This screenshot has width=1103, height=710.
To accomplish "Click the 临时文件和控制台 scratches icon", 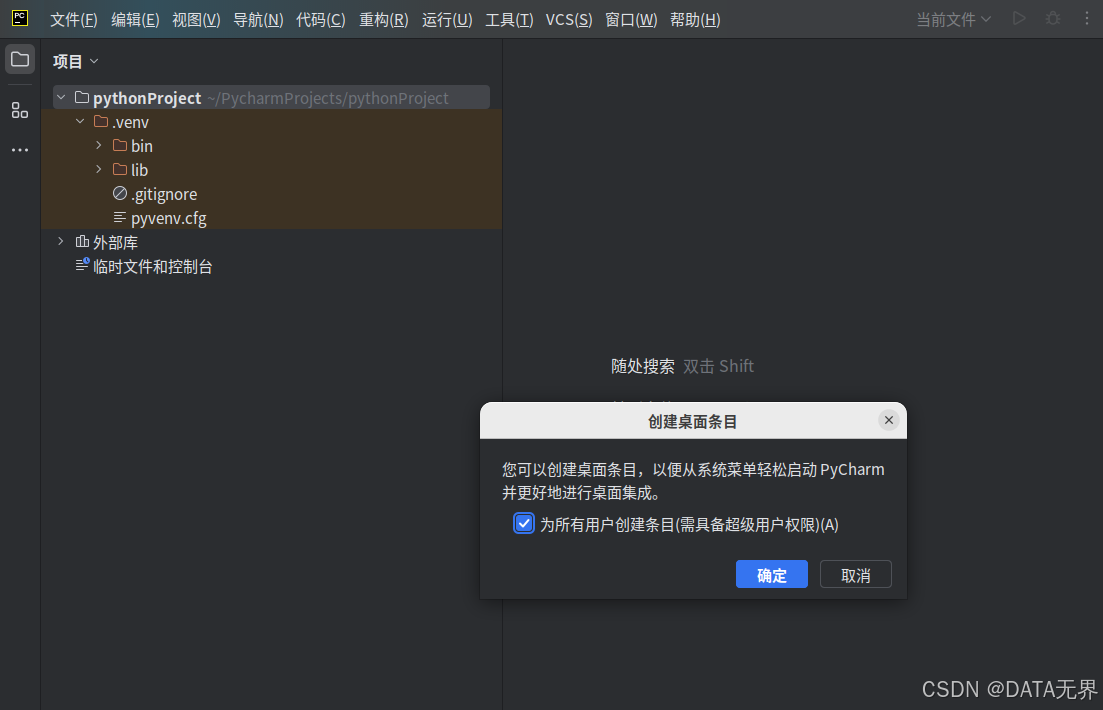I will (82, 265).
